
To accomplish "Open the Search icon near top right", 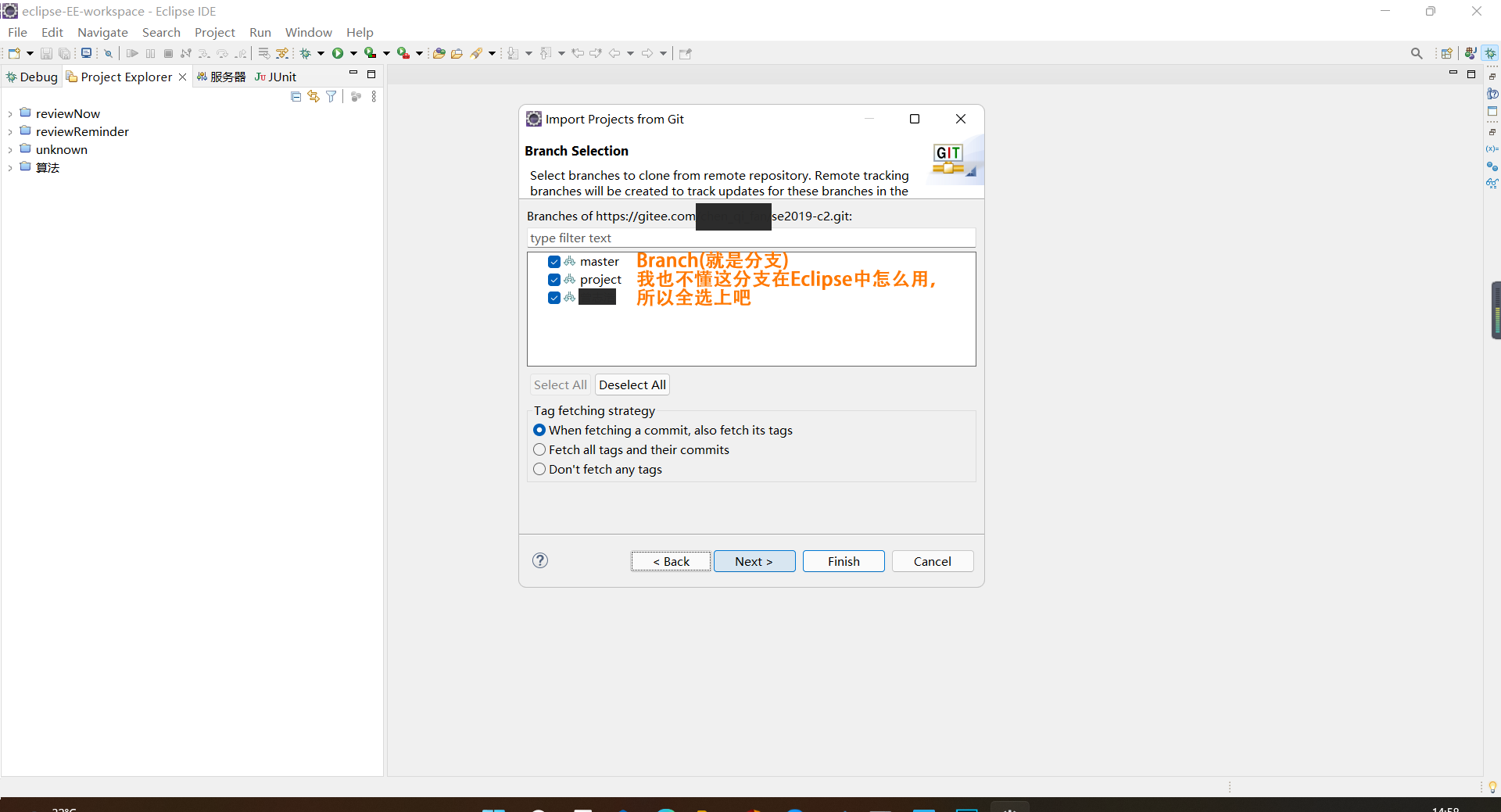I will coord(1417,53).
